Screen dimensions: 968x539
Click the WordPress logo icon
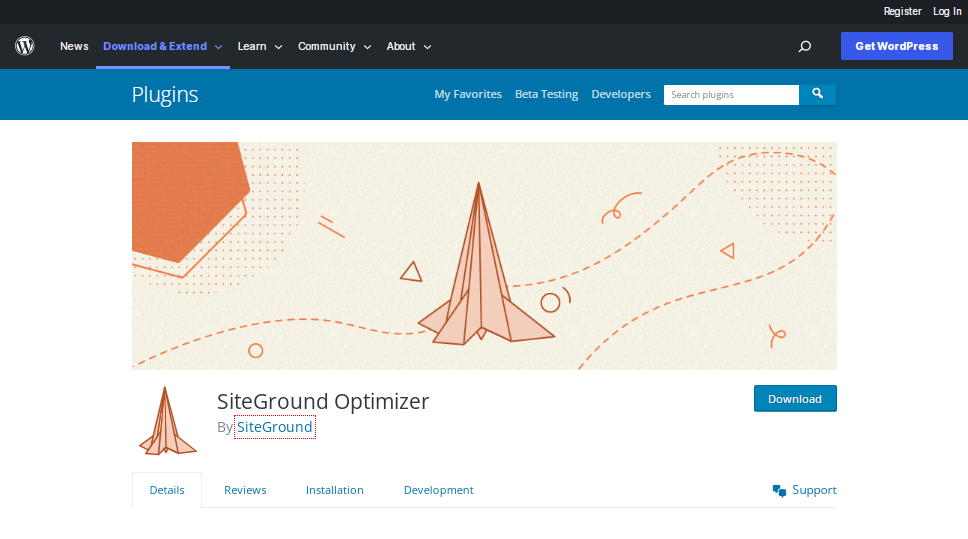25,46
